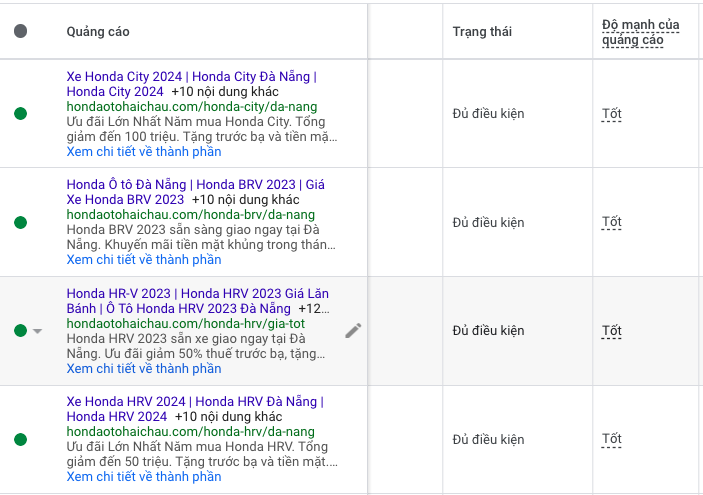703x495 pixels.
Task: Sort by the 'Trạng thái' column header
Action: 482,32
